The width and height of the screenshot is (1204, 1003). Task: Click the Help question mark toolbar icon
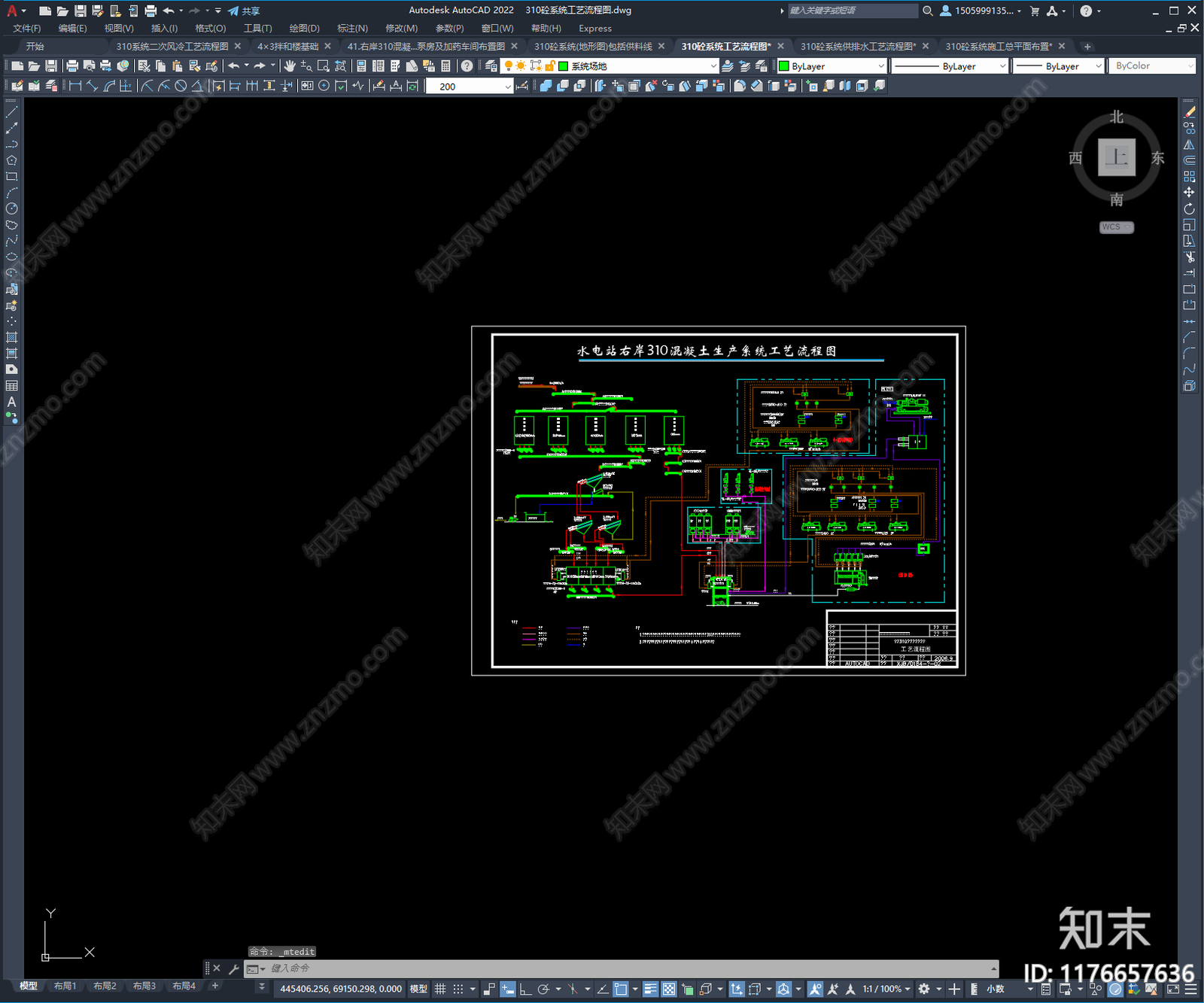467,66
